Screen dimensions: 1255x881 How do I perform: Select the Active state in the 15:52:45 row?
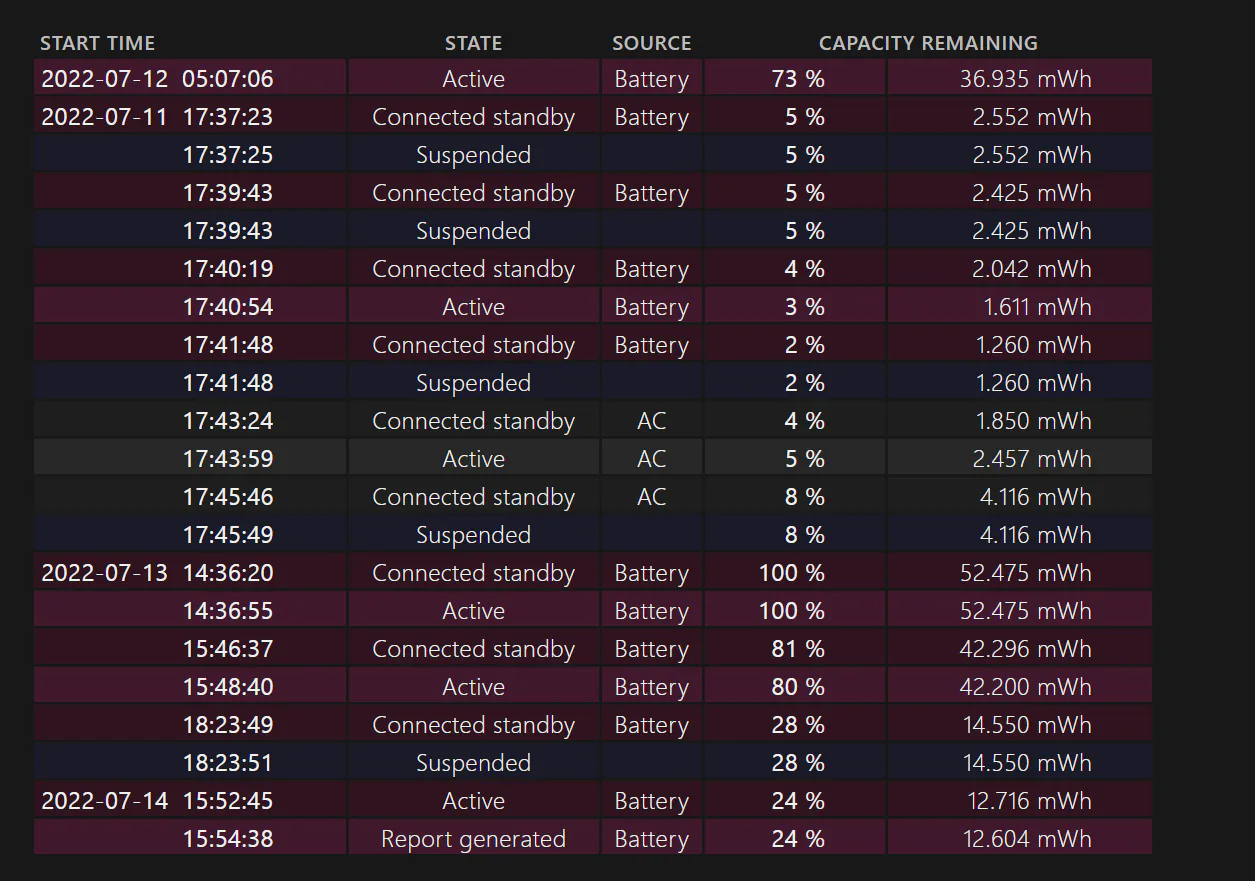coord(473,801)
